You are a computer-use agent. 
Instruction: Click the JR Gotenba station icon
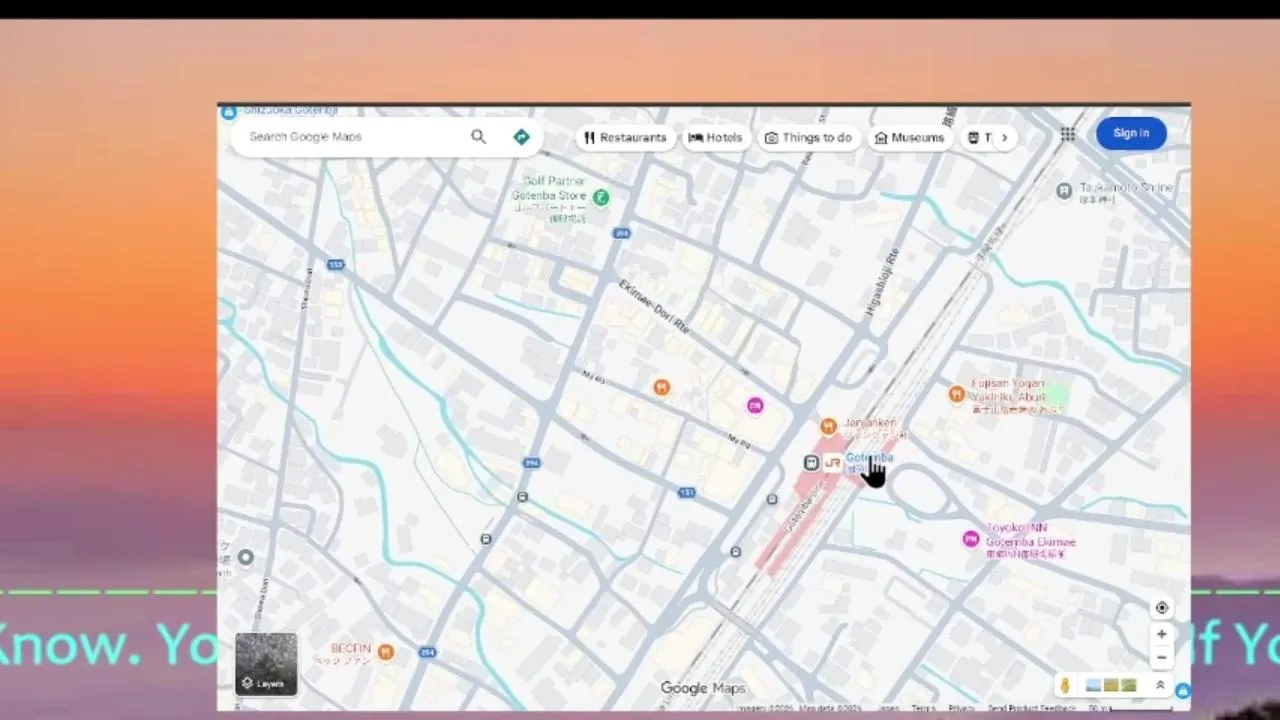[832, 462]
